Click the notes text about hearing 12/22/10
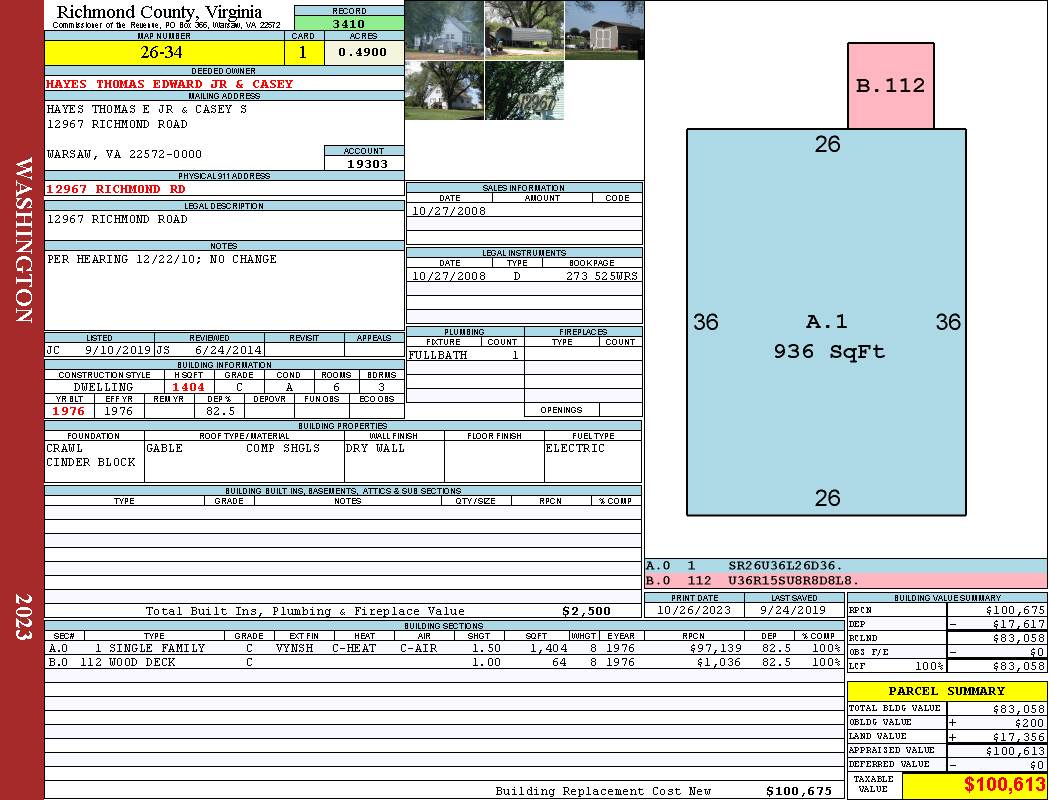The height and width of the screenshot is (800, 1050). (x=162, y=260)
